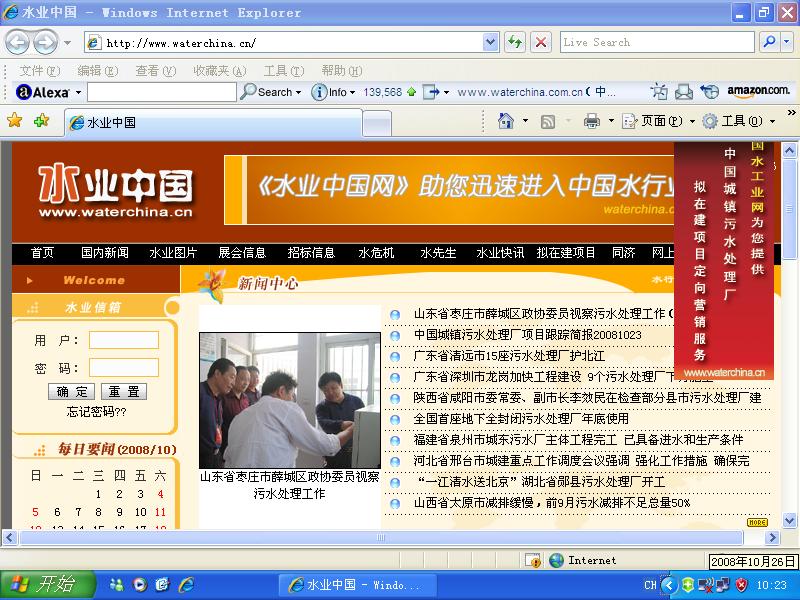Open the 页面(P) command menu
Viewport: 800px width, 600px height.
[x=658, y=121]
